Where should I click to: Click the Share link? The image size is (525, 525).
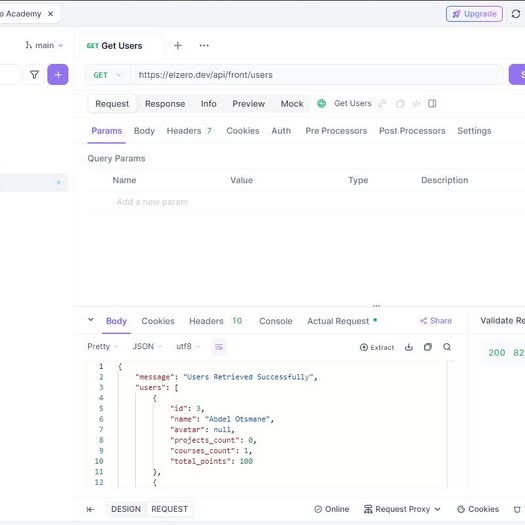tap(436, 321)
